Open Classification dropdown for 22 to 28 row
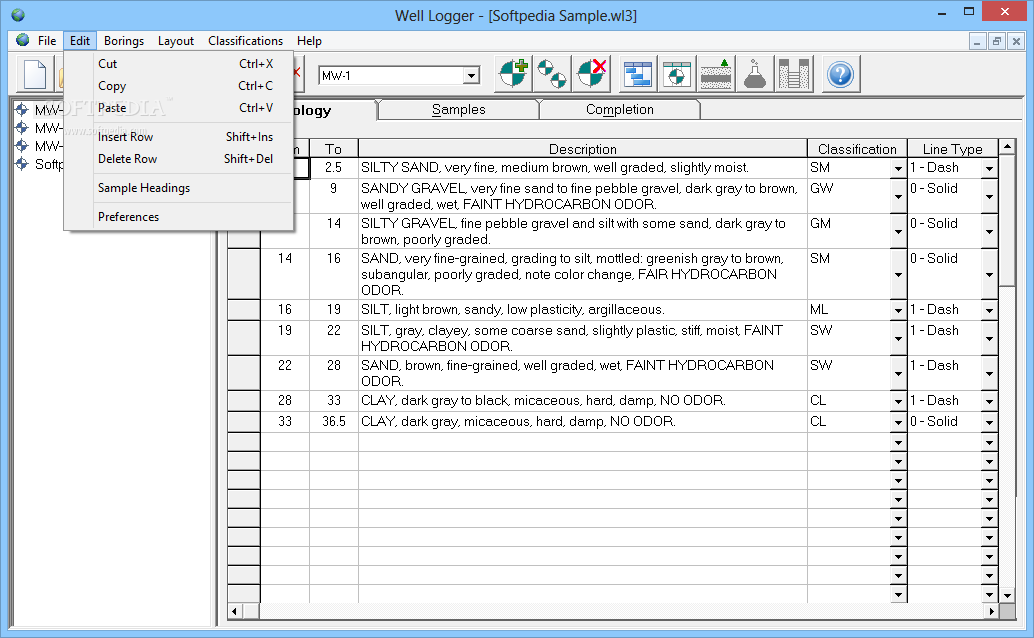The image size is (1034, 638). click(898, 373)
